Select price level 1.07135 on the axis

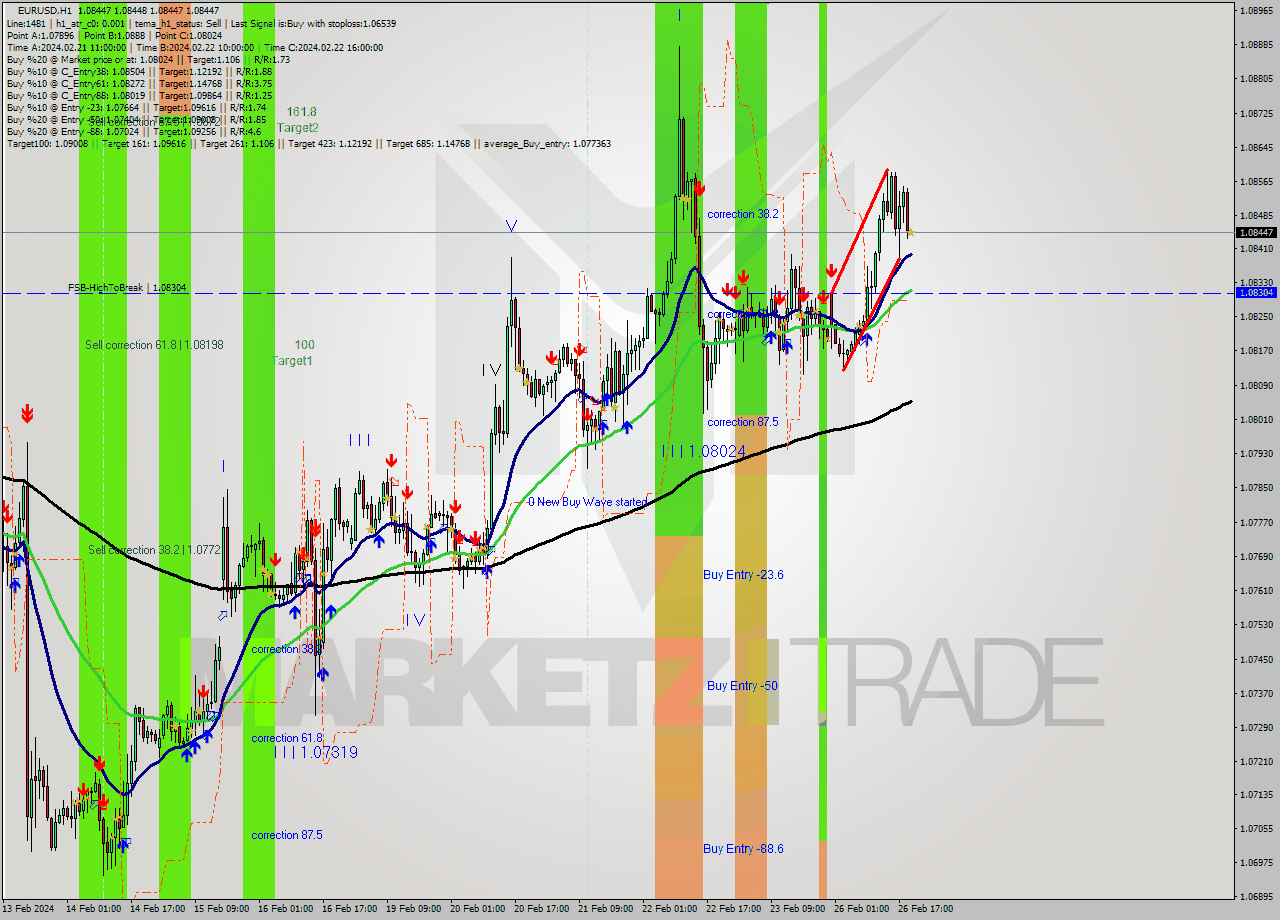pos(1256,795)
